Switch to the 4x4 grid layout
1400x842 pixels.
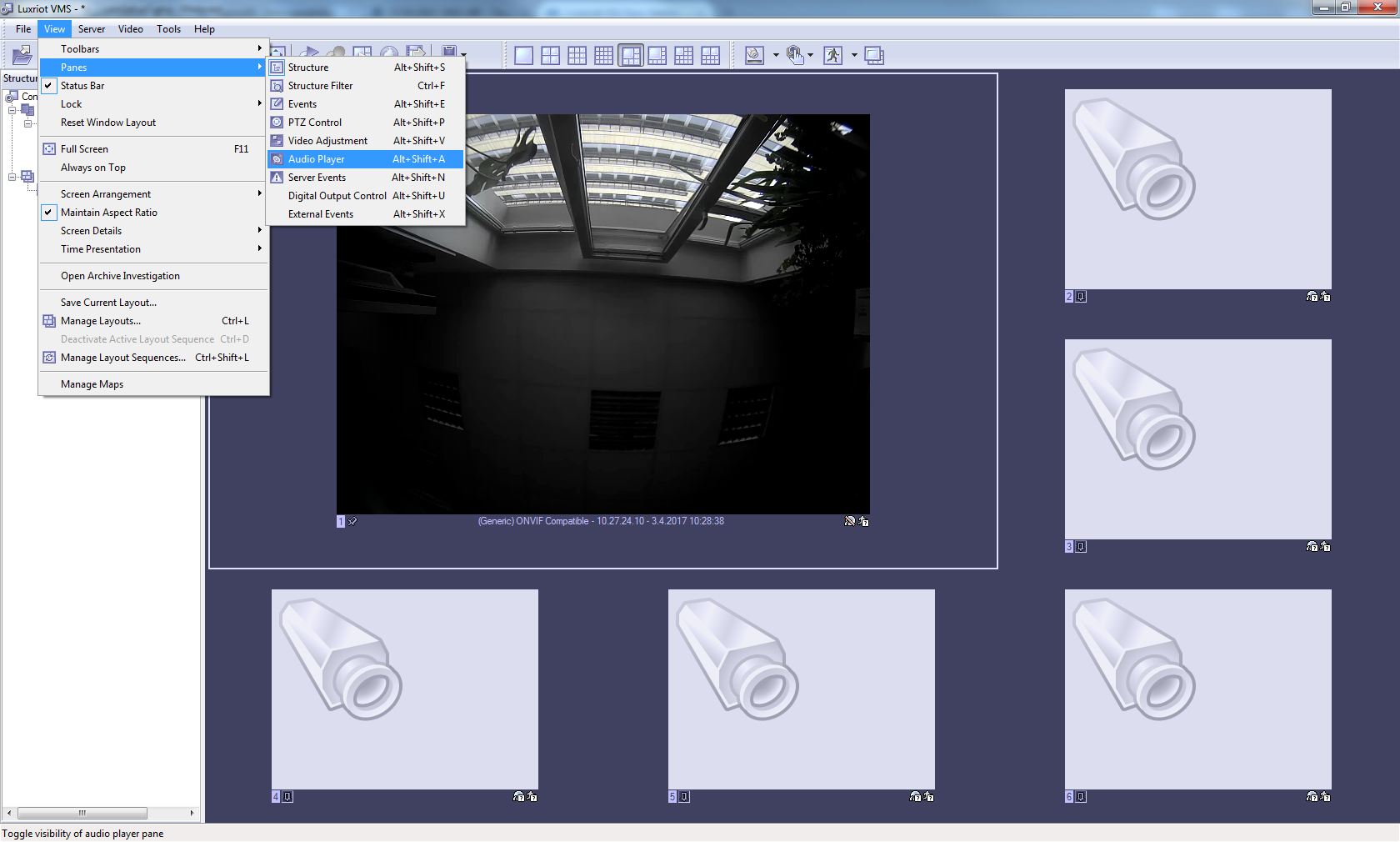603,56
